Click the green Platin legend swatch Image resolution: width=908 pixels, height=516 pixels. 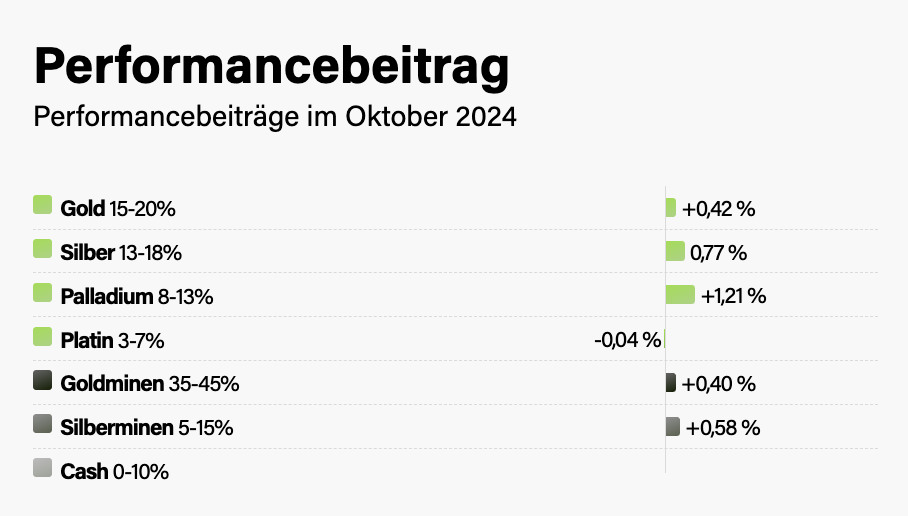(42, 337)
